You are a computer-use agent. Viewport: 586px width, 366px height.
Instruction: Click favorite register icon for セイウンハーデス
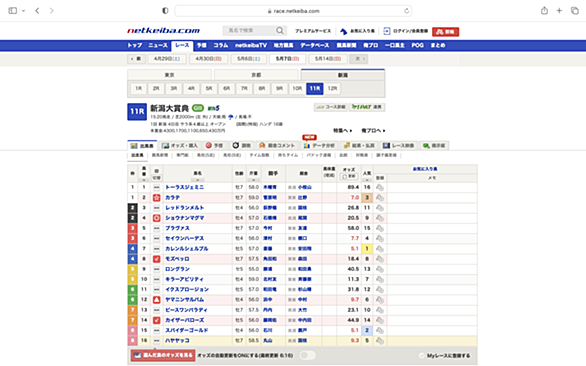tap(380, 239)
